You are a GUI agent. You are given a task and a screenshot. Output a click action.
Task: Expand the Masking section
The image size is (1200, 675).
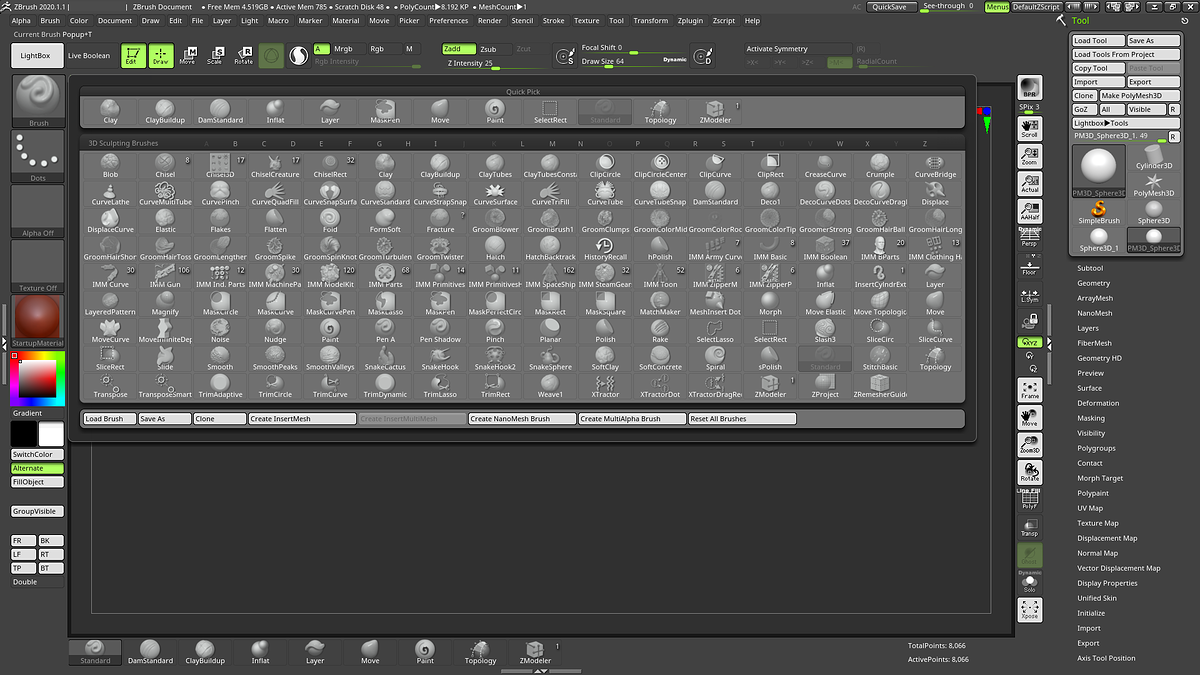[1091, 418]
